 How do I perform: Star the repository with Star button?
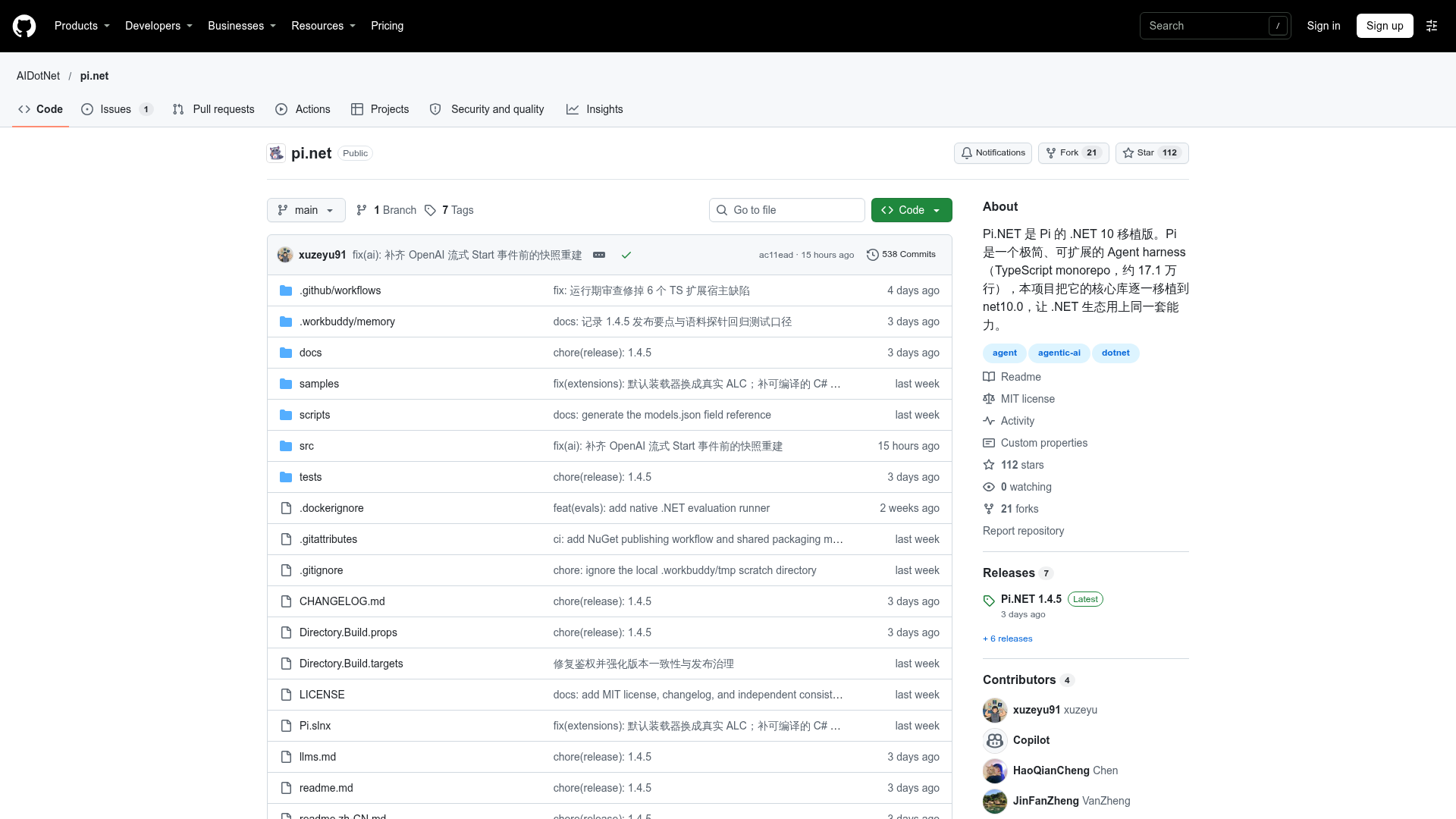(x=1152, y=153)
